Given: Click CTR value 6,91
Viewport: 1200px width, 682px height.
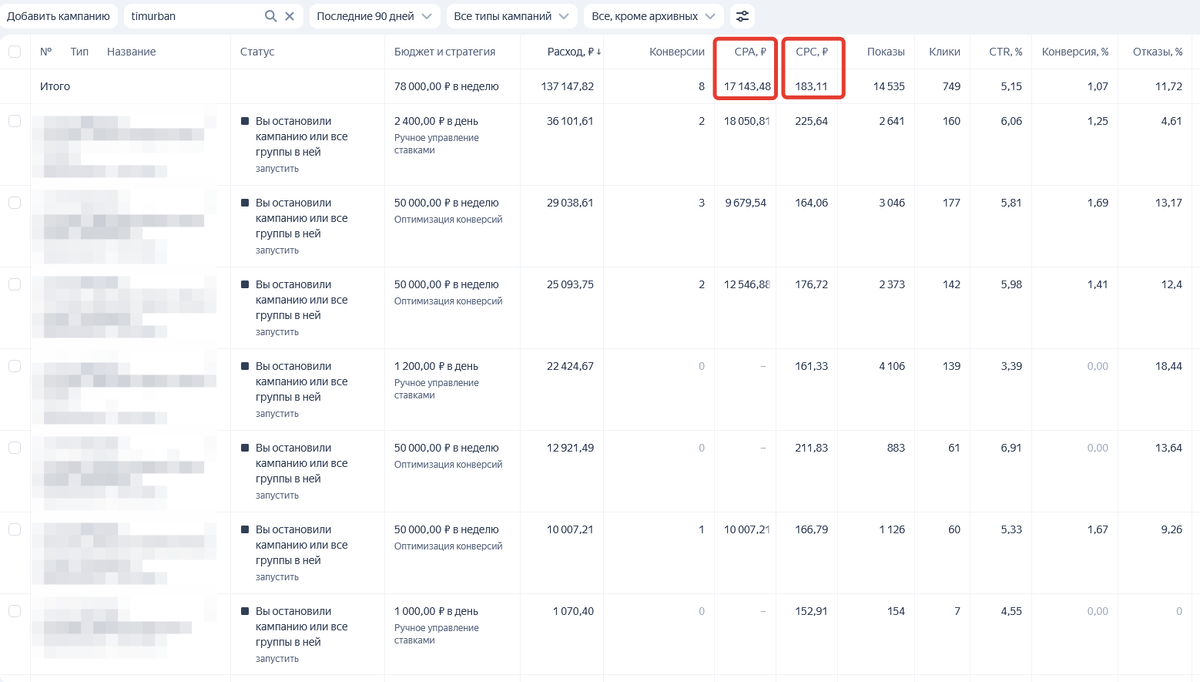Looking at the screenshot, I should pos(1012,448).
